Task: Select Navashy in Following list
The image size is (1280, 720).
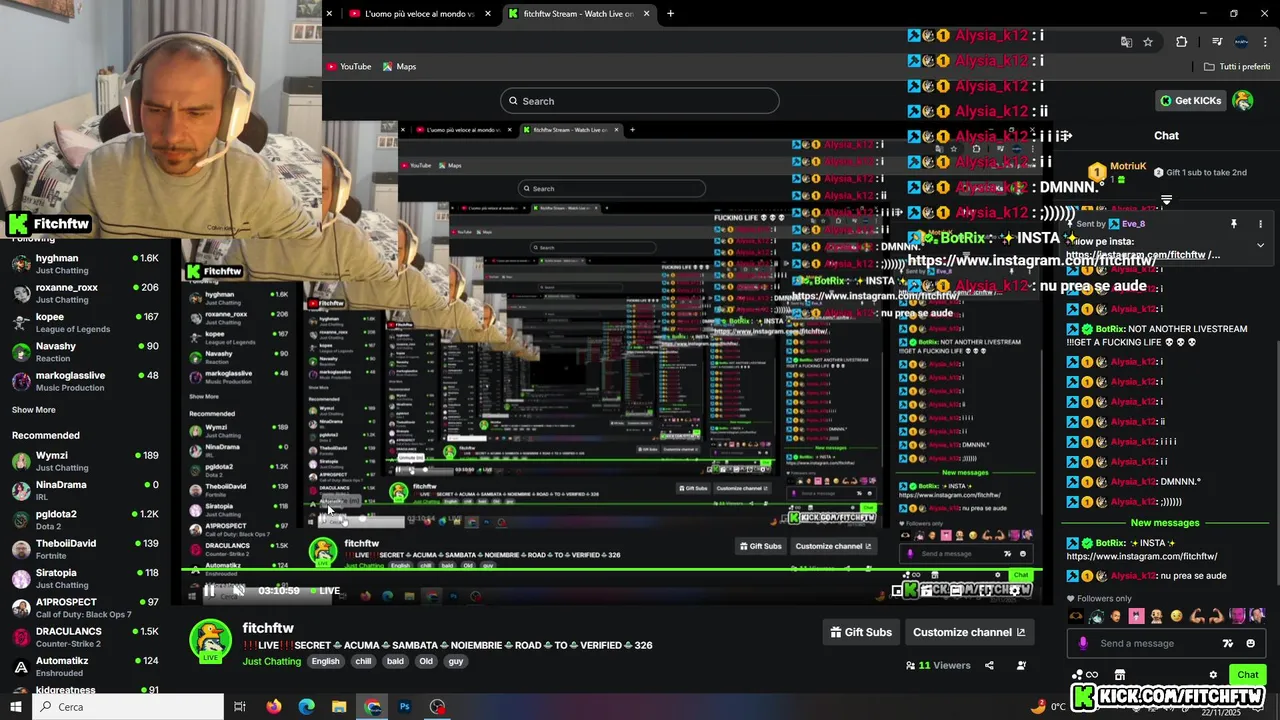Action: [85, 352]
